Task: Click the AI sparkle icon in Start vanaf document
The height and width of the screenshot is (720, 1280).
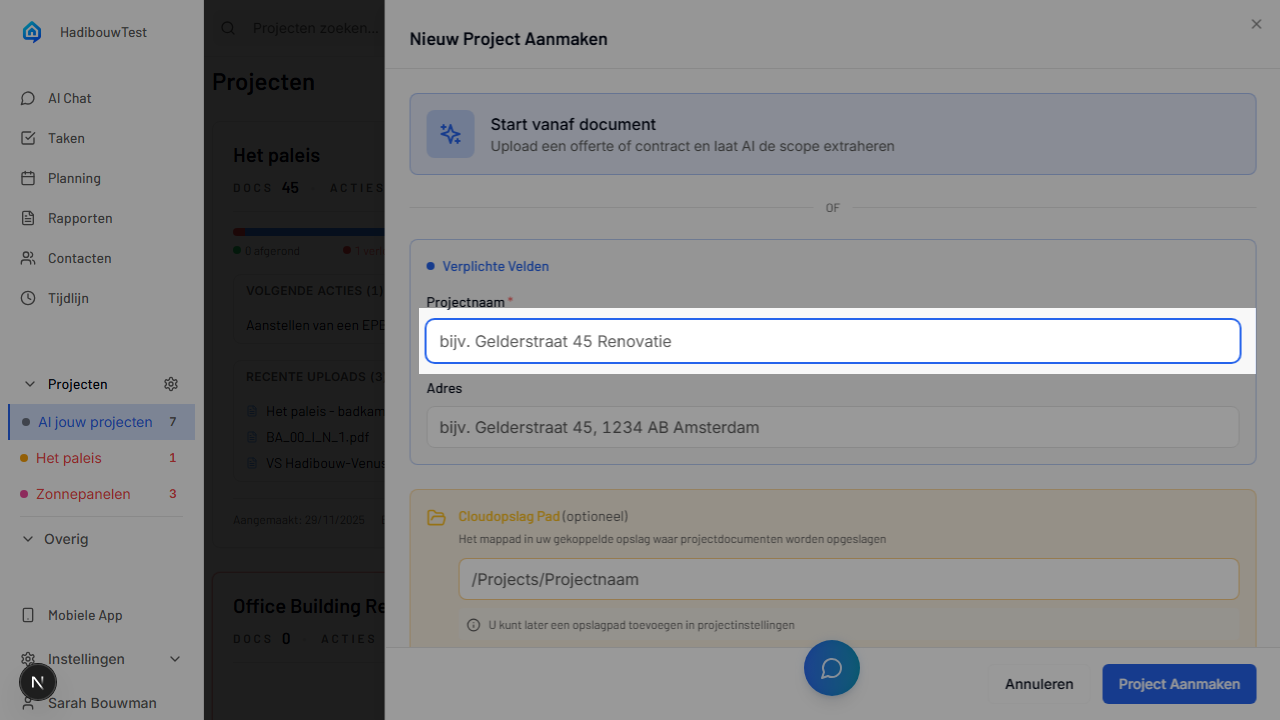Action: 450,134
